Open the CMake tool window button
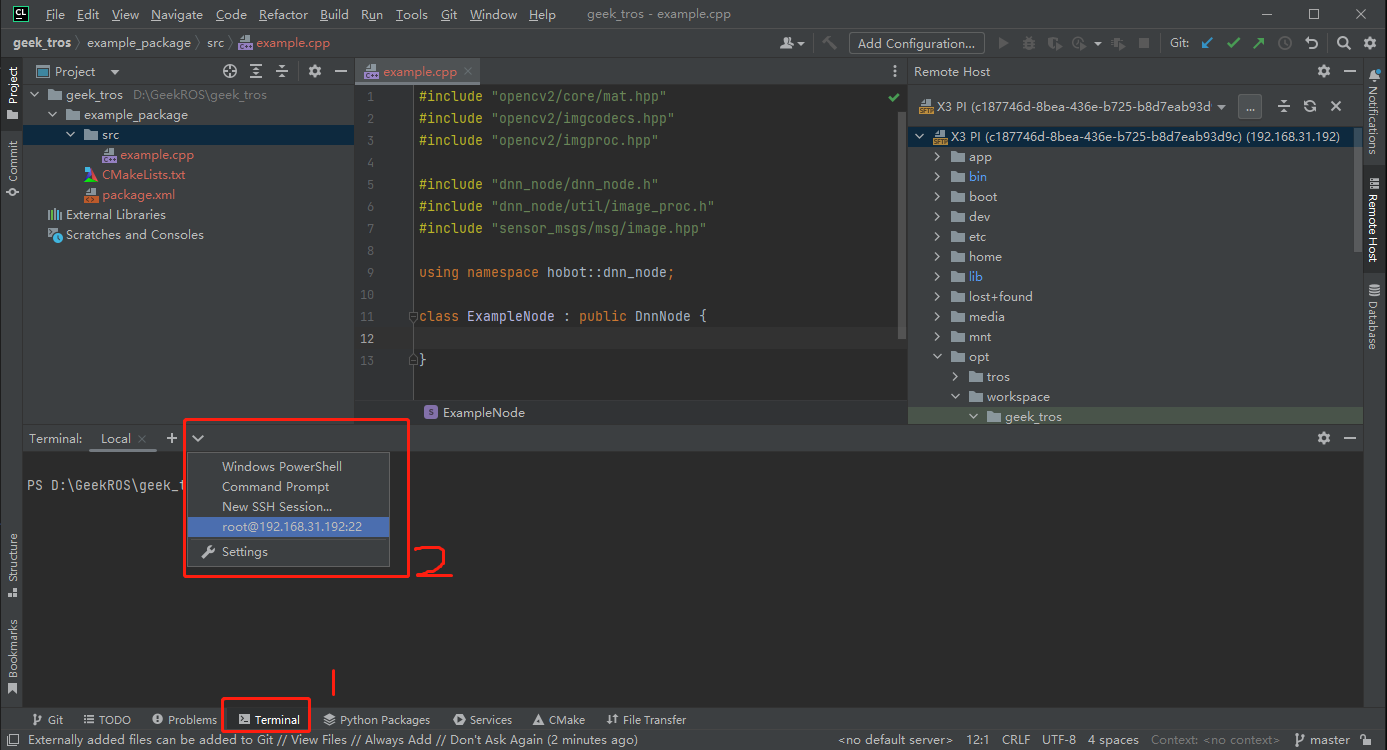Viewport: 1387px width, 750px height. [x=559, y=719]
